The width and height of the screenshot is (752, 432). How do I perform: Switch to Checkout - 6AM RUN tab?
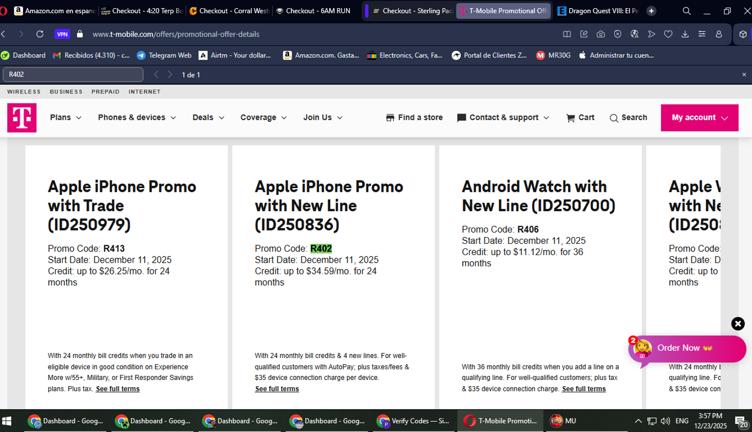click(x=316, y=11)
